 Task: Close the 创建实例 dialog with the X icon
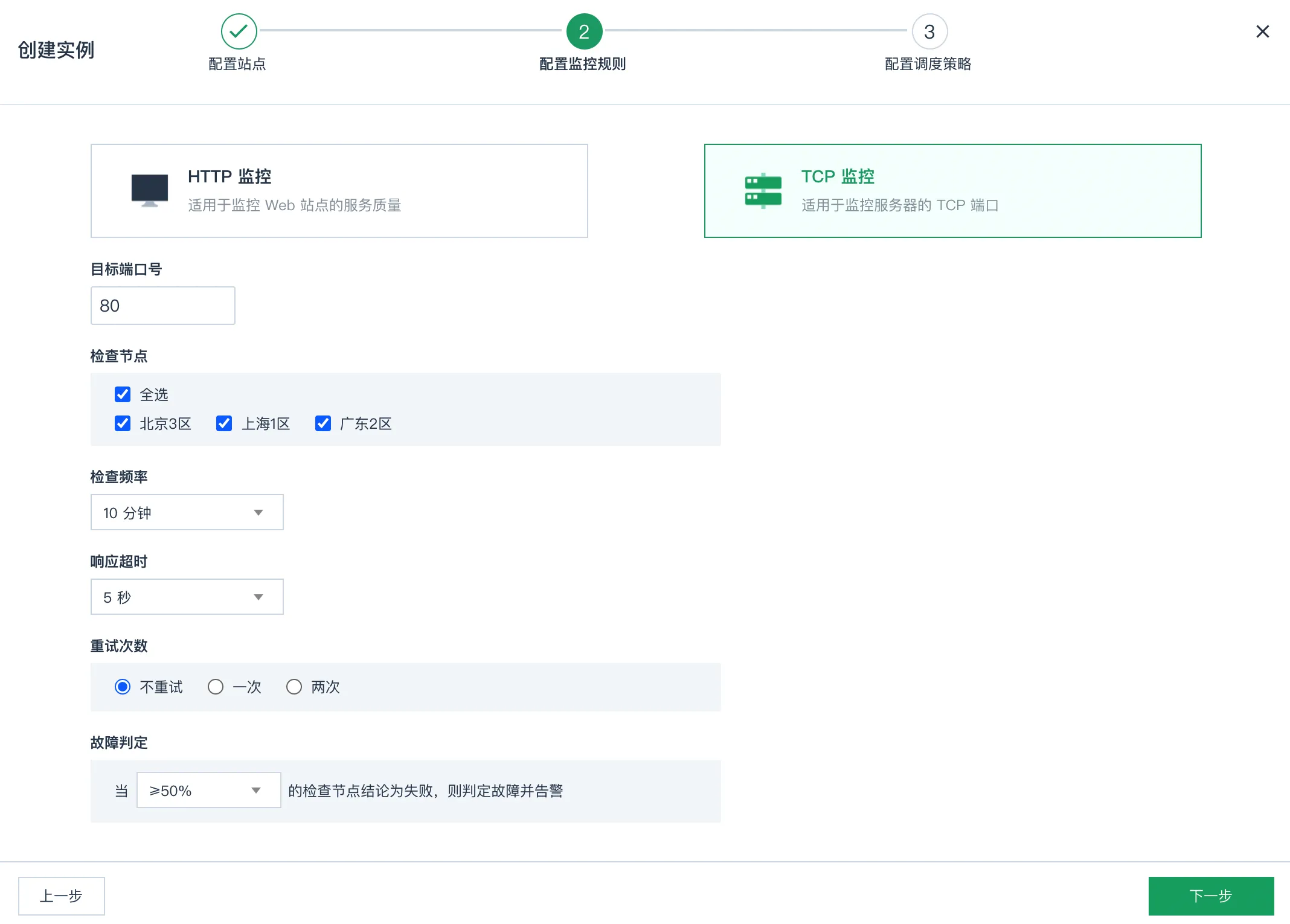(1262, 31)
